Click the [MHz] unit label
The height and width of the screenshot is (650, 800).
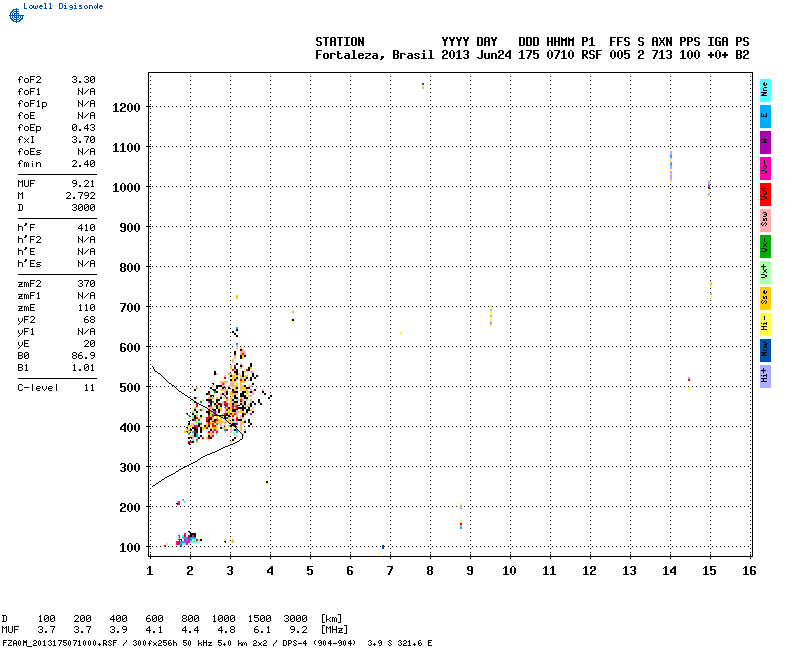(x=334, y=630)
